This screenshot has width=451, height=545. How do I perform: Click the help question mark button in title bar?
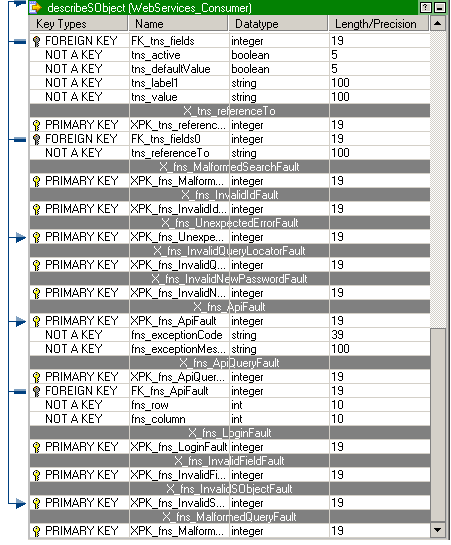425,7
